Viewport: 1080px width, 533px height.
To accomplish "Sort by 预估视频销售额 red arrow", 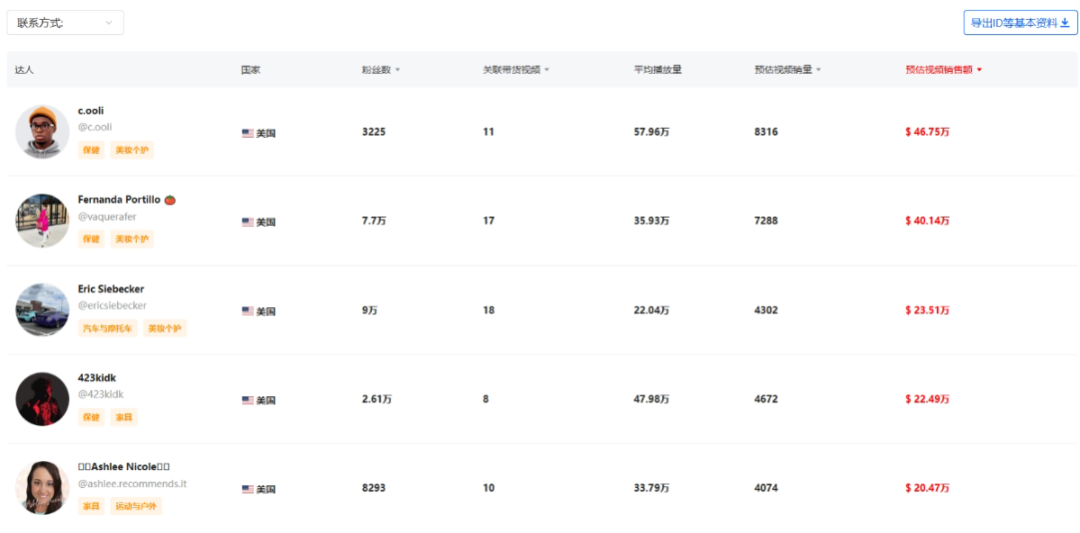I will tap(979, 70).
